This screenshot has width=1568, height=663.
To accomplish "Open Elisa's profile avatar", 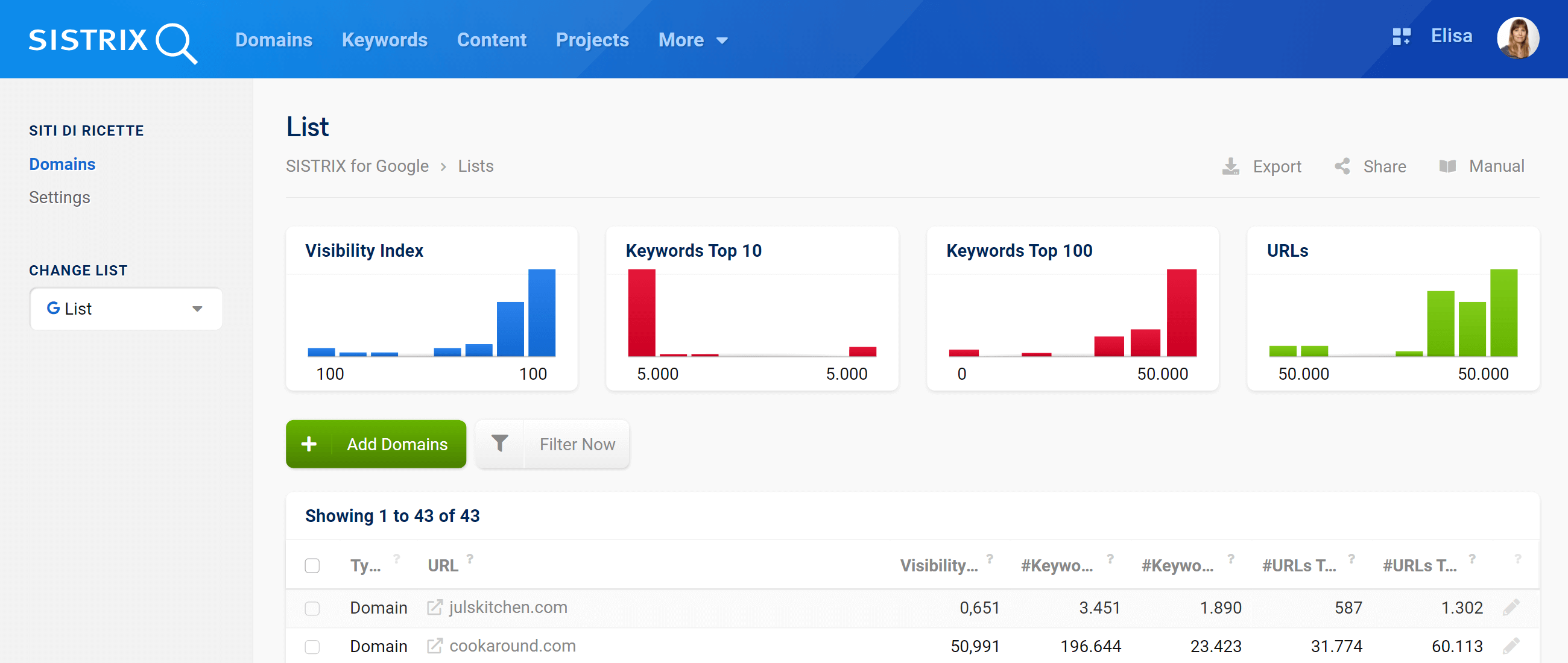I will 1517,38.
